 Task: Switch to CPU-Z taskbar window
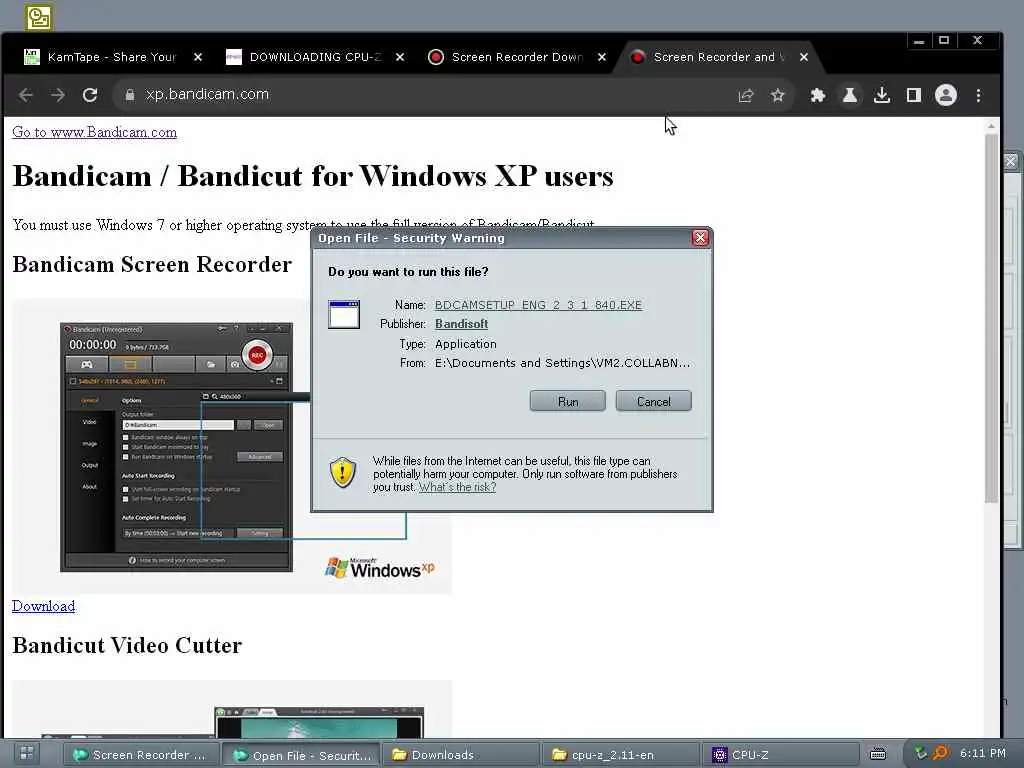780,755
